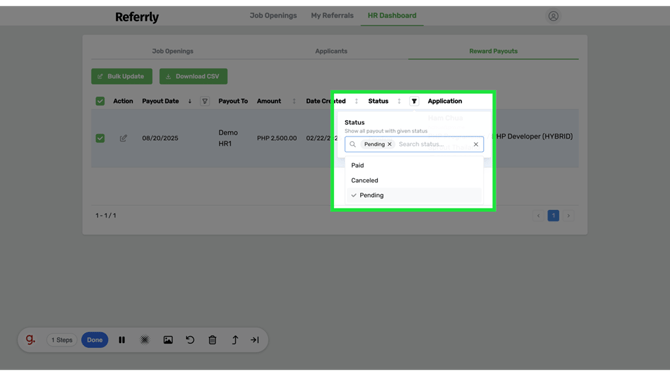Click the Download CSV button
This screenshot has width=670, height=376.
(194, 76)
